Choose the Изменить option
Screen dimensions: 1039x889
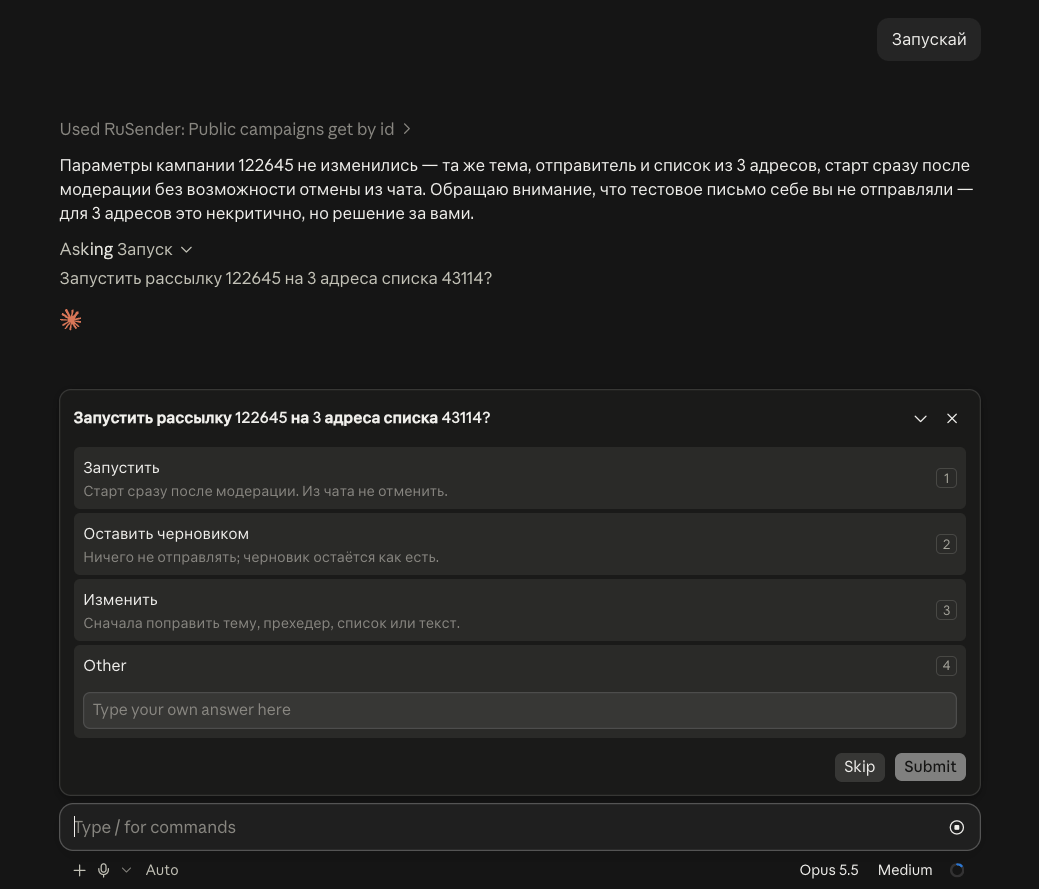point(520,610)
